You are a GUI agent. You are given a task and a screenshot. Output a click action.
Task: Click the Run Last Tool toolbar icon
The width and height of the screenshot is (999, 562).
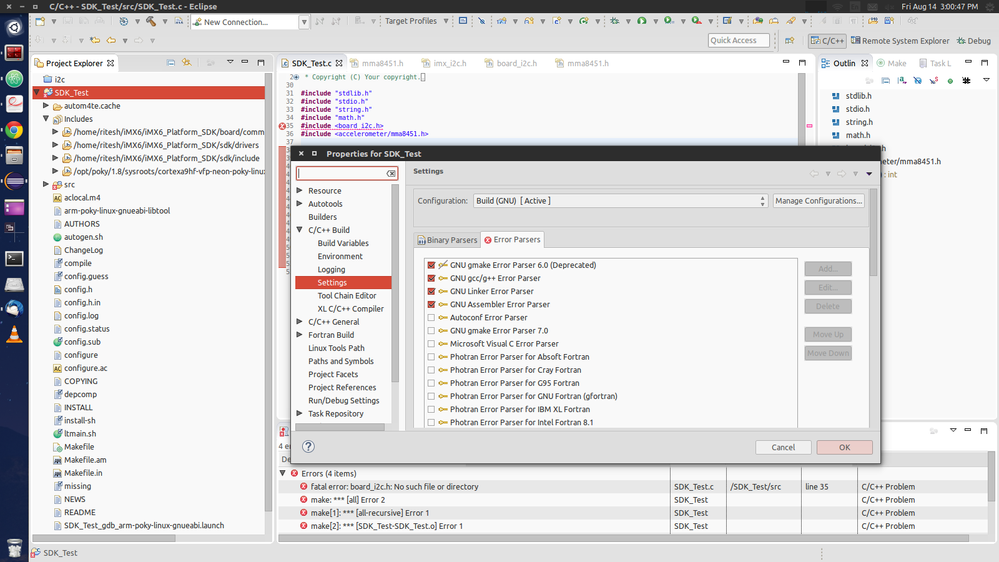pos(697,21)
